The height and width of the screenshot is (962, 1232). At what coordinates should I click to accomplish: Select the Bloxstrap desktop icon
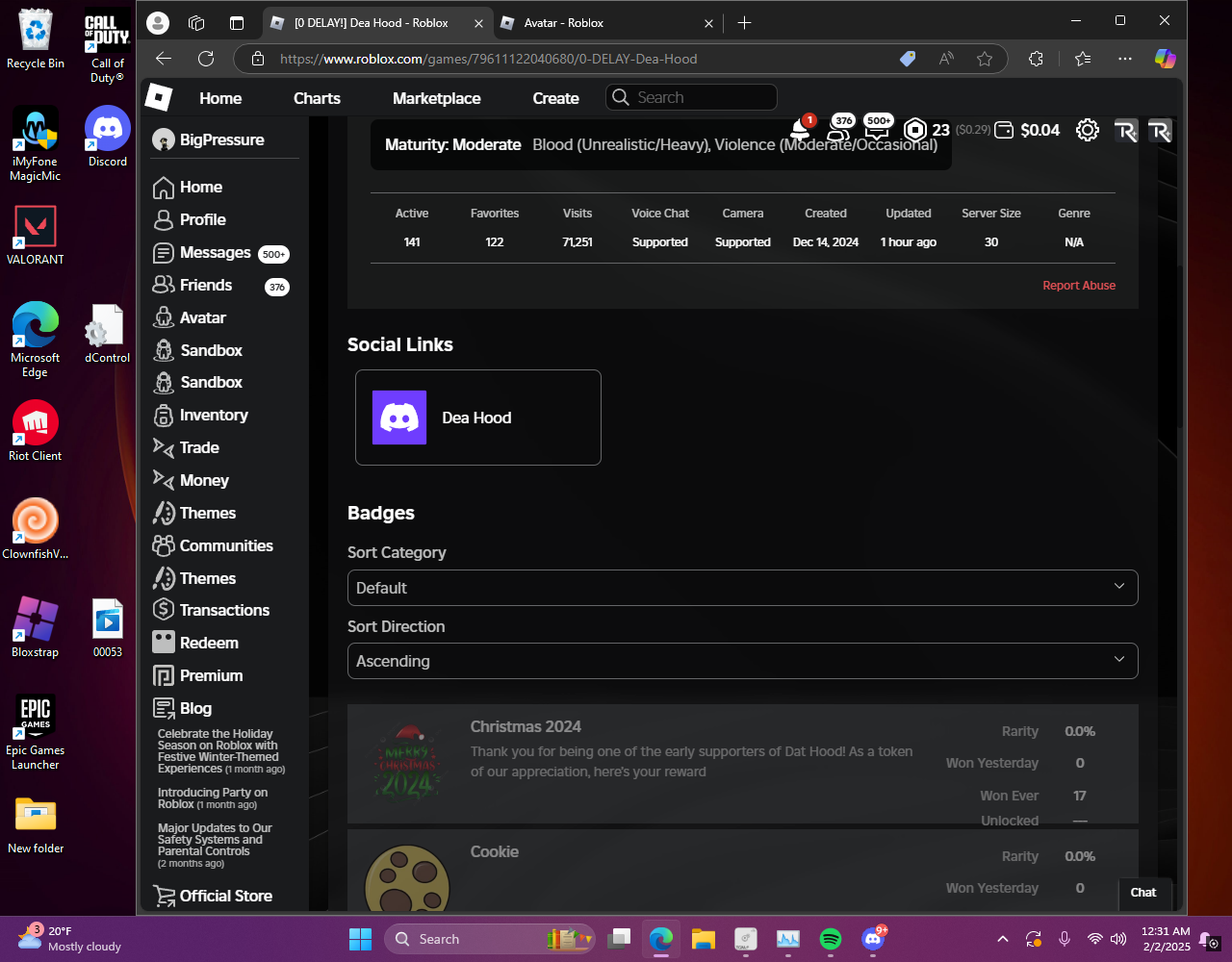coord(36,627)
